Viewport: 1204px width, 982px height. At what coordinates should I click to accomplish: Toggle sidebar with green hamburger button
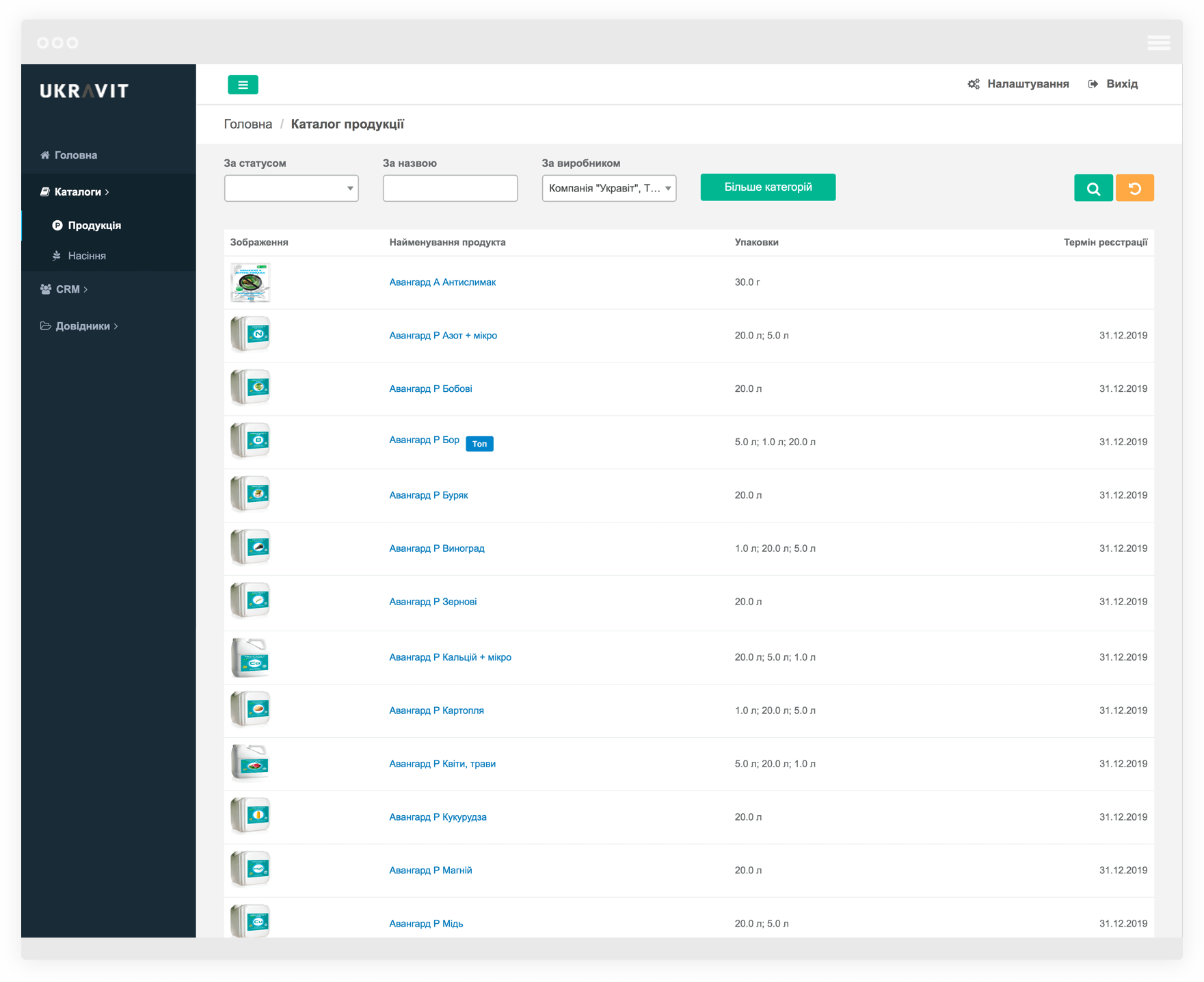(x=243, y=85)
